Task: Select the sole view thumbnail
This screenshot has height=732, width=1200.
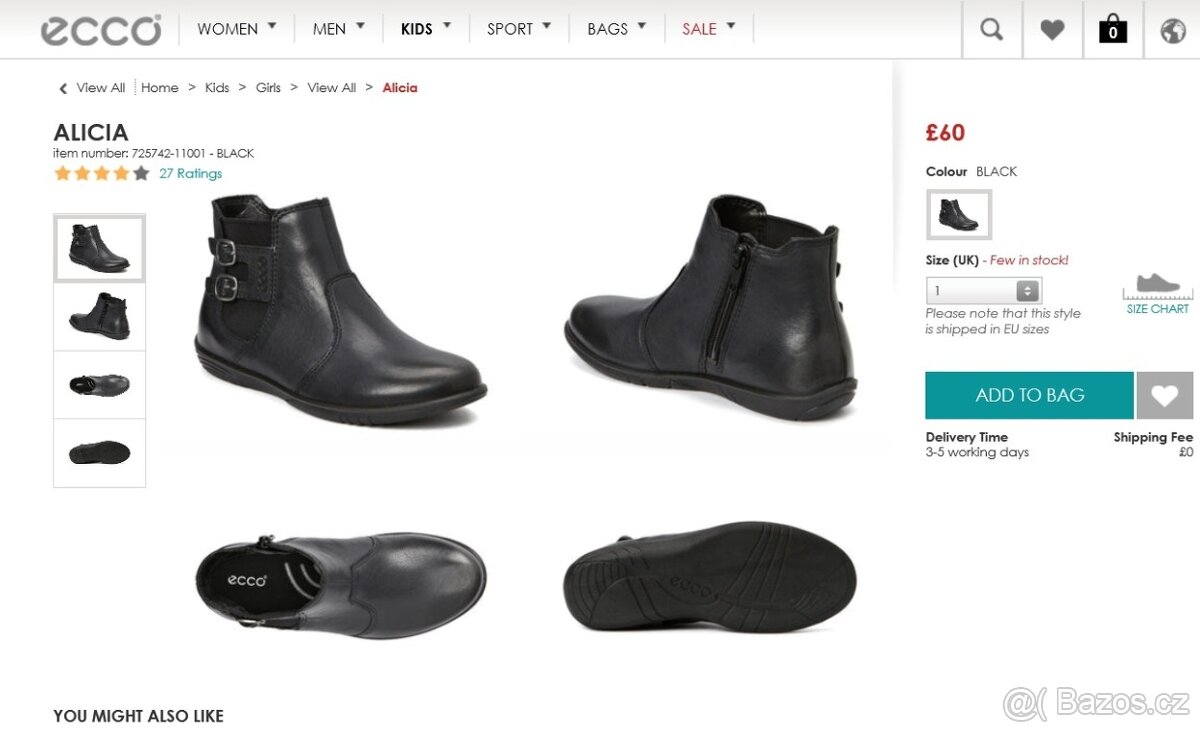Action: tap(99, 453)
